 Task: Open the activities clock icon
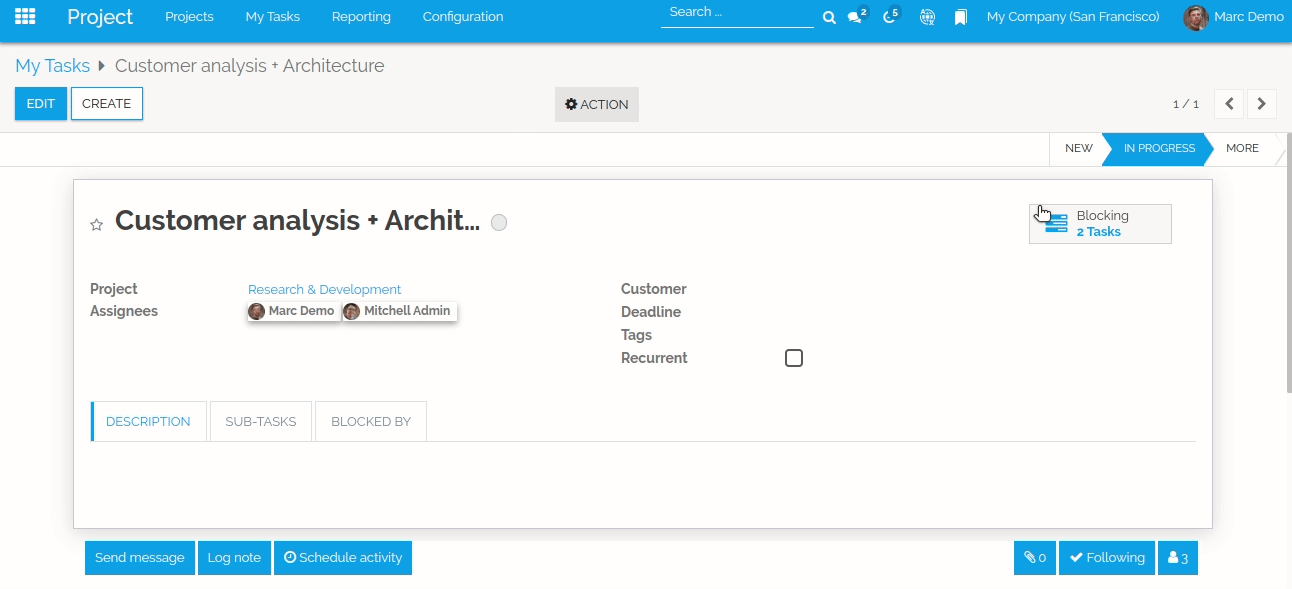[x=891, y=16]
